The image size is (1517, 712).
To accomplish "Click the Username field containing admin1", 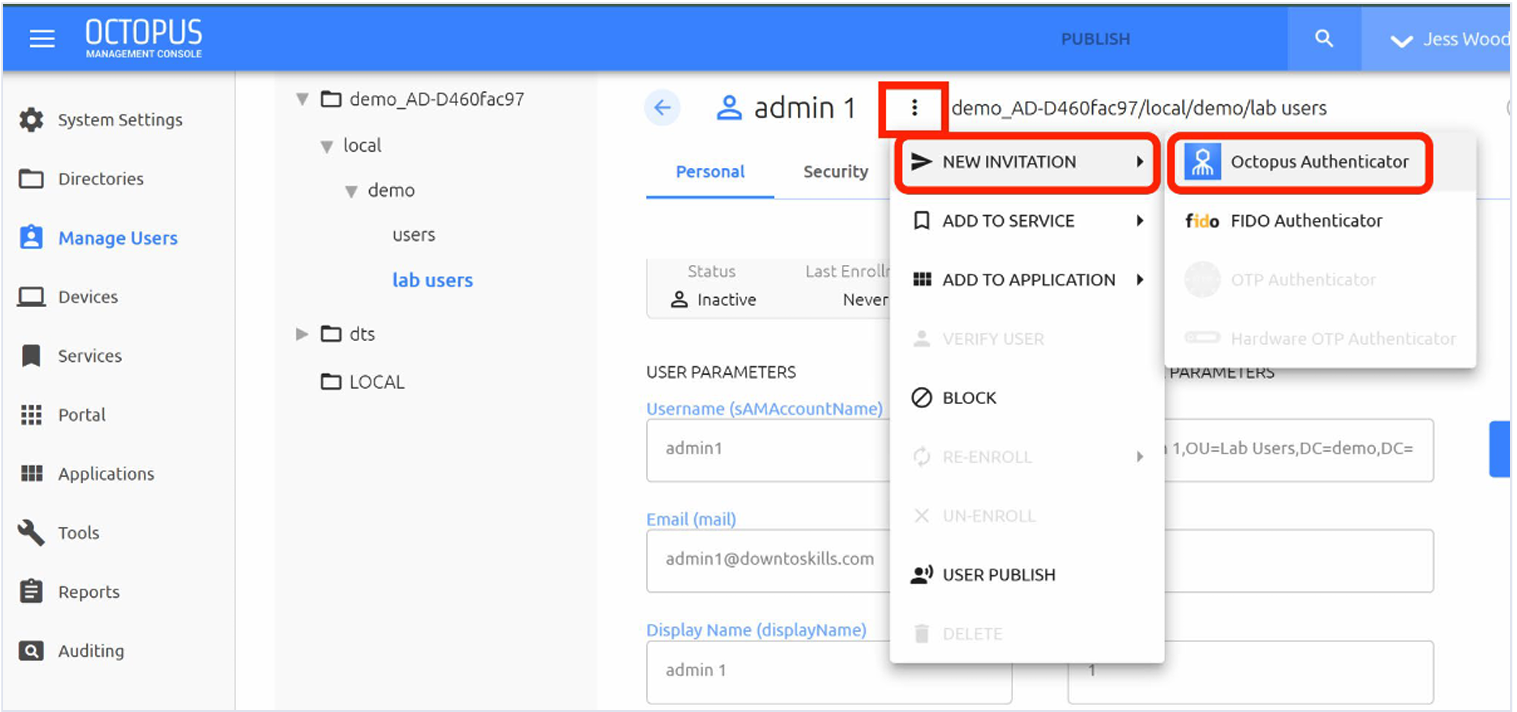I will (x=768, y=449).
